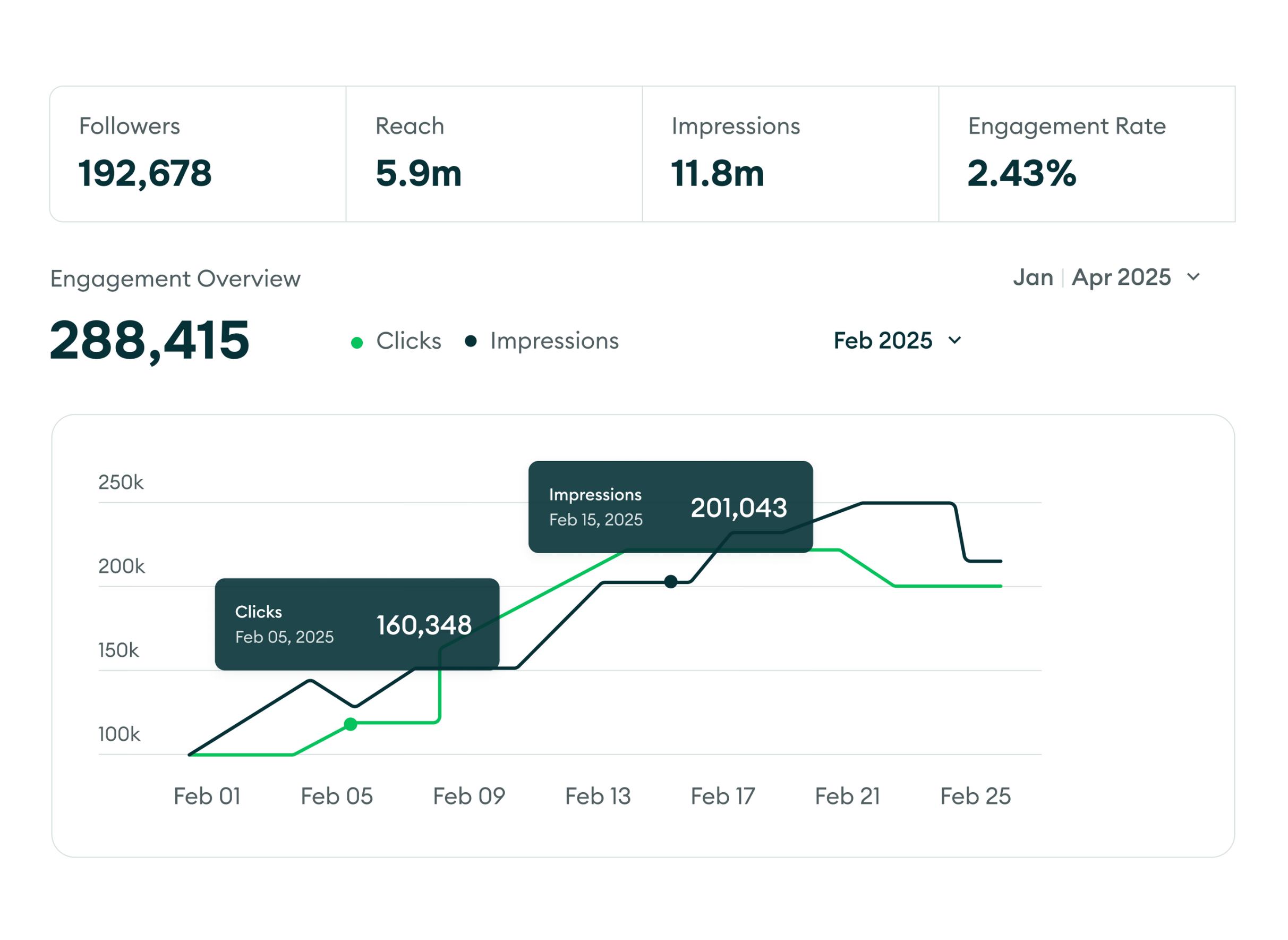Viewport: 1288px width, 940px height.
Task: Click the chevron beside Feb 2025
Action: [956, 340]
